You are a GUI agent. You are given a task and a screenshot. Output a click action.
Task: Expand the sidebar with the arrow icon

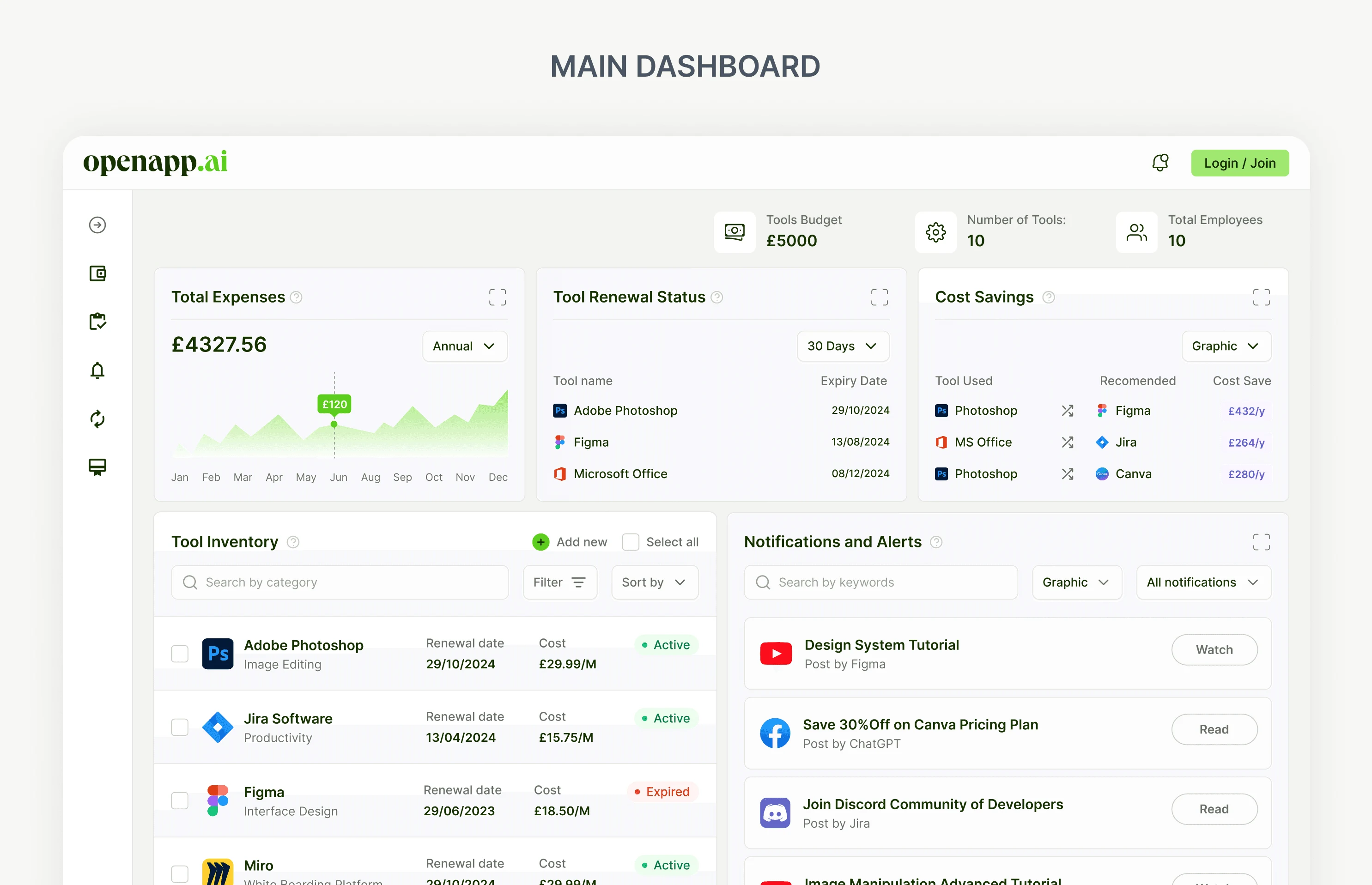(97, 224)
